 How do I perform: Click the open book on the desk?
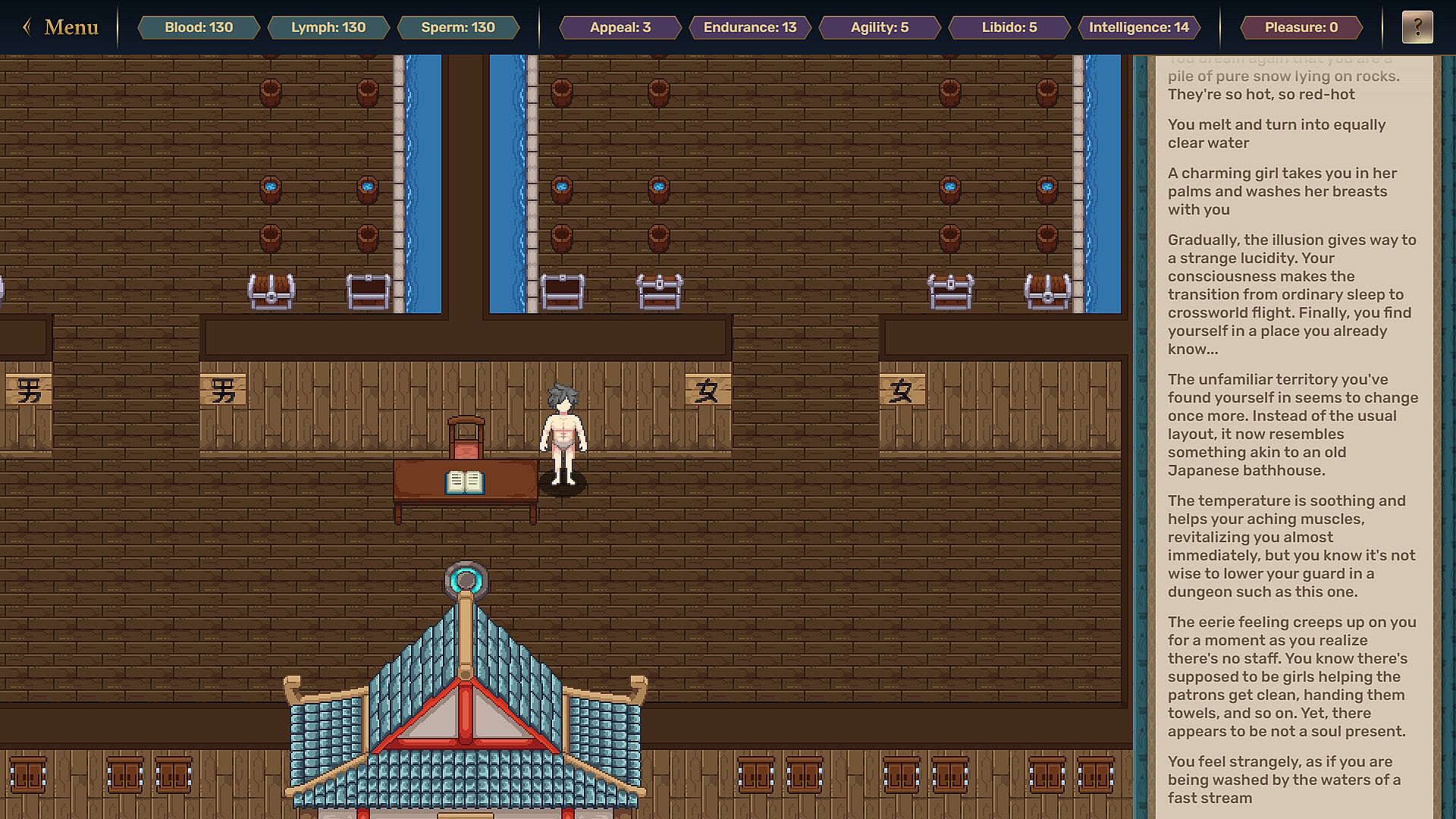(464, 482)
